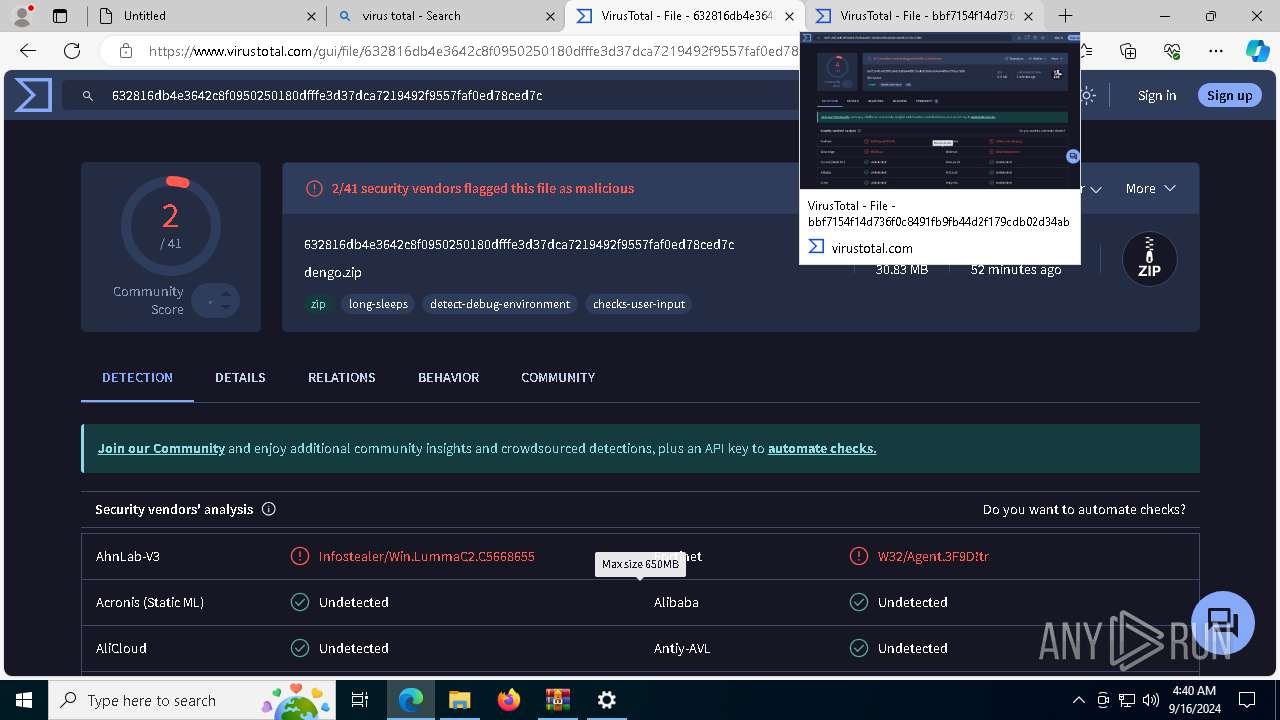Click the VirusTotal logo icon
The width and height of the screenshot is (1280, 720).
tap(33, 95)
